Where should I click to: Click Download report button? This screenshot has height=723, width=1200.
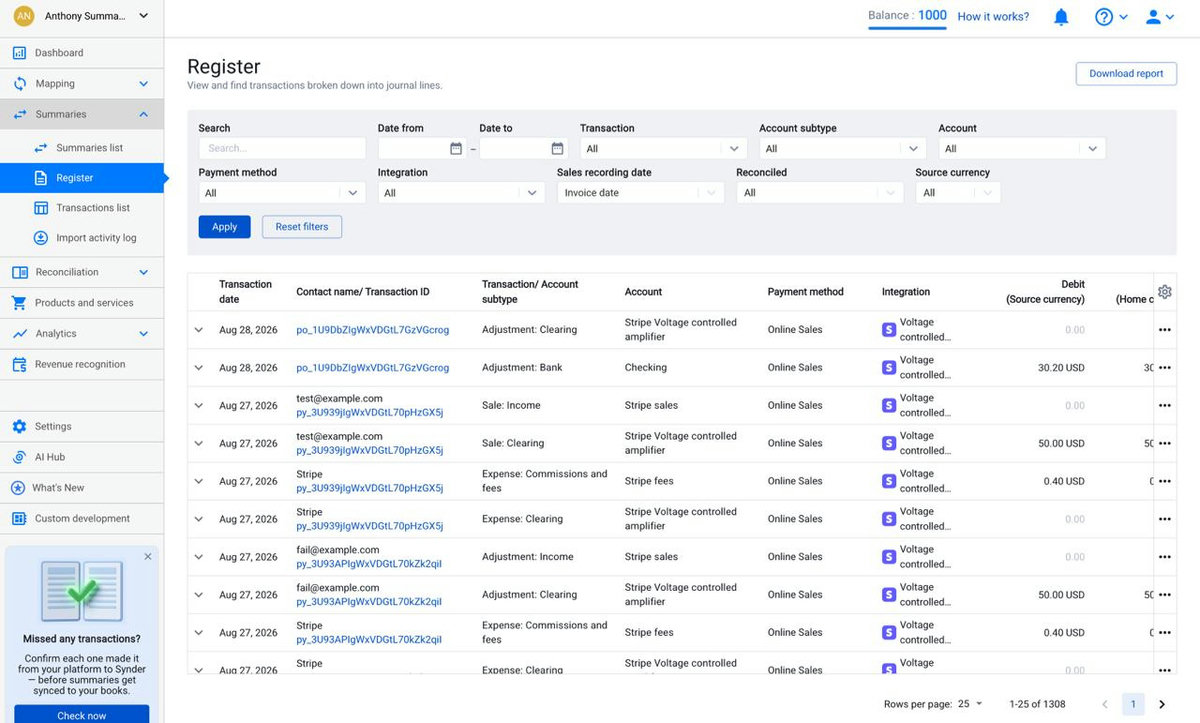click(x=1126, y=73)
